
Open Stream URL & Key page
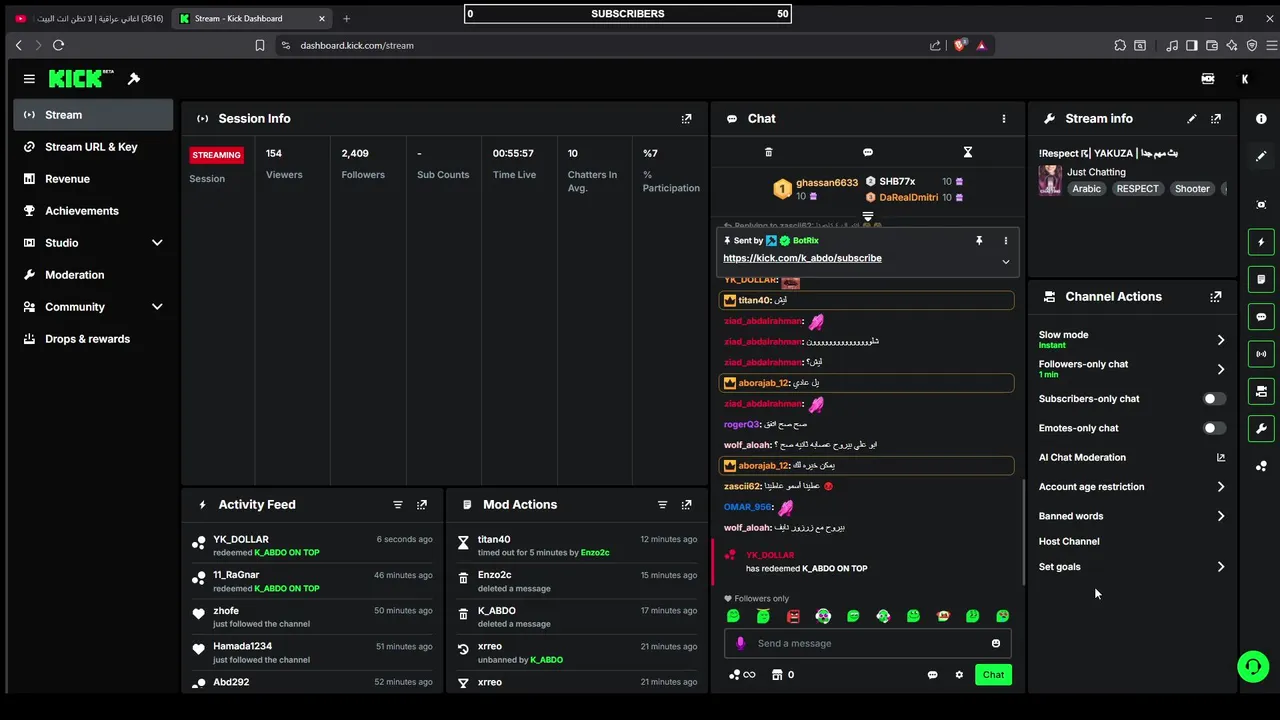(x=94, y=147)
